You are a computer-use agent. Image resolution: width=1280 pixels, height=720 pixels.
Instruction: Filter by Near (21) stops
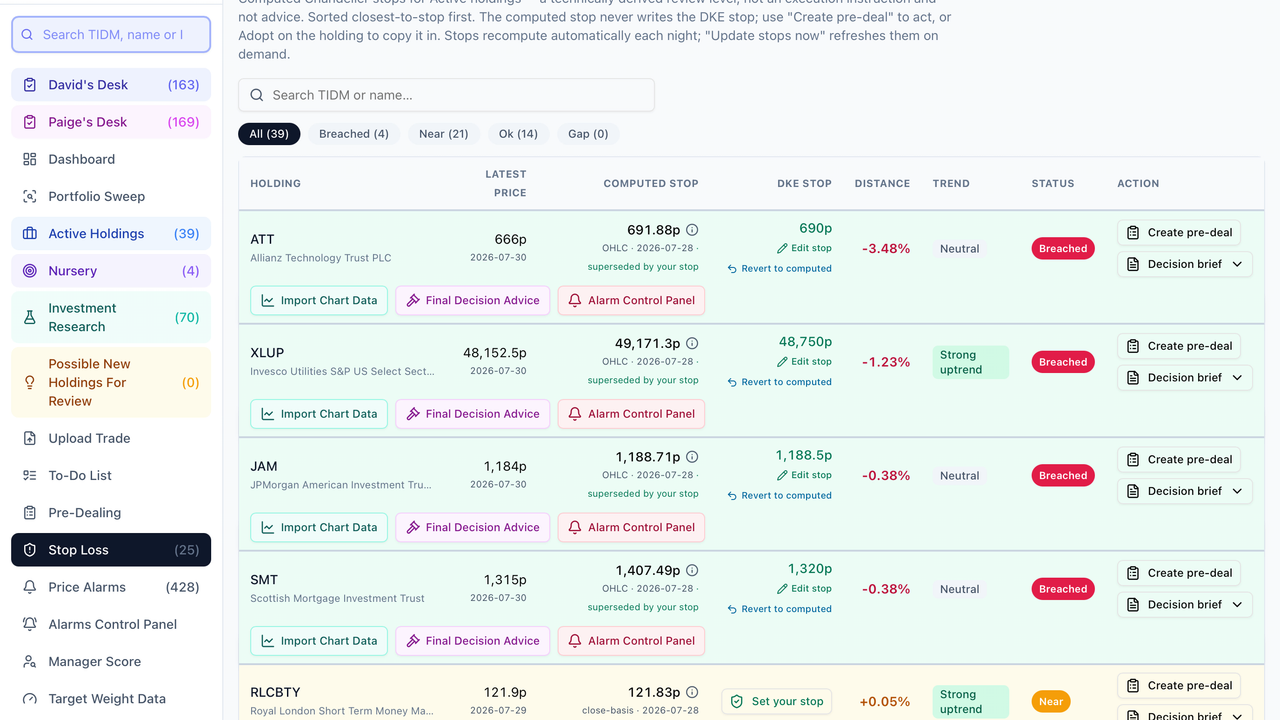[444, 134]
